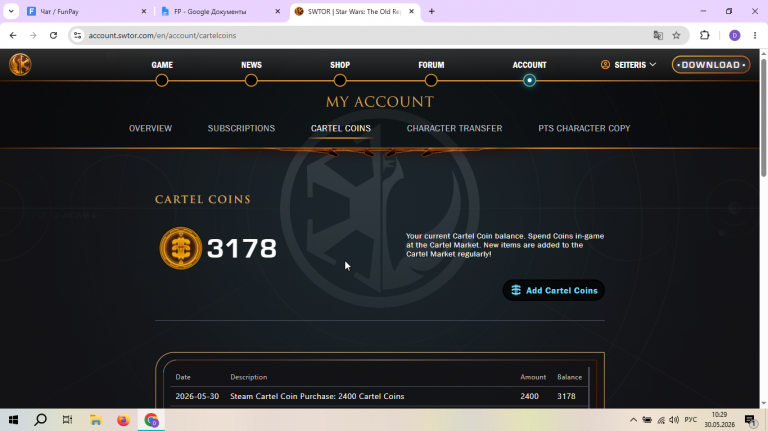The width and height of the screenshot is (768, 431).
Task: Click the Description column header
Action: [x=249, y=377]
